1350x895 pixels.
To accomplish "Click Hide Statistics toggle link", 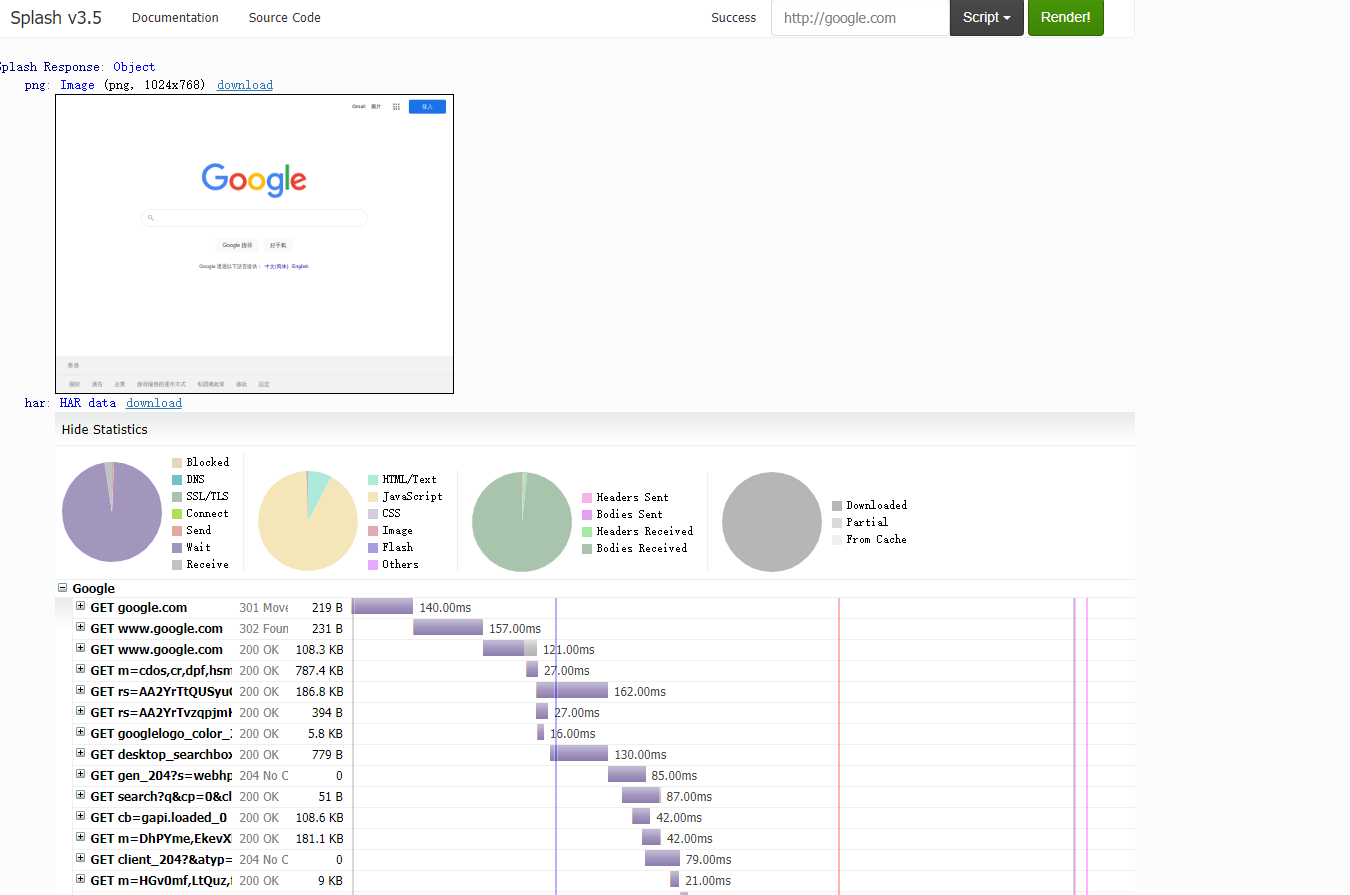I will [104, 430].
